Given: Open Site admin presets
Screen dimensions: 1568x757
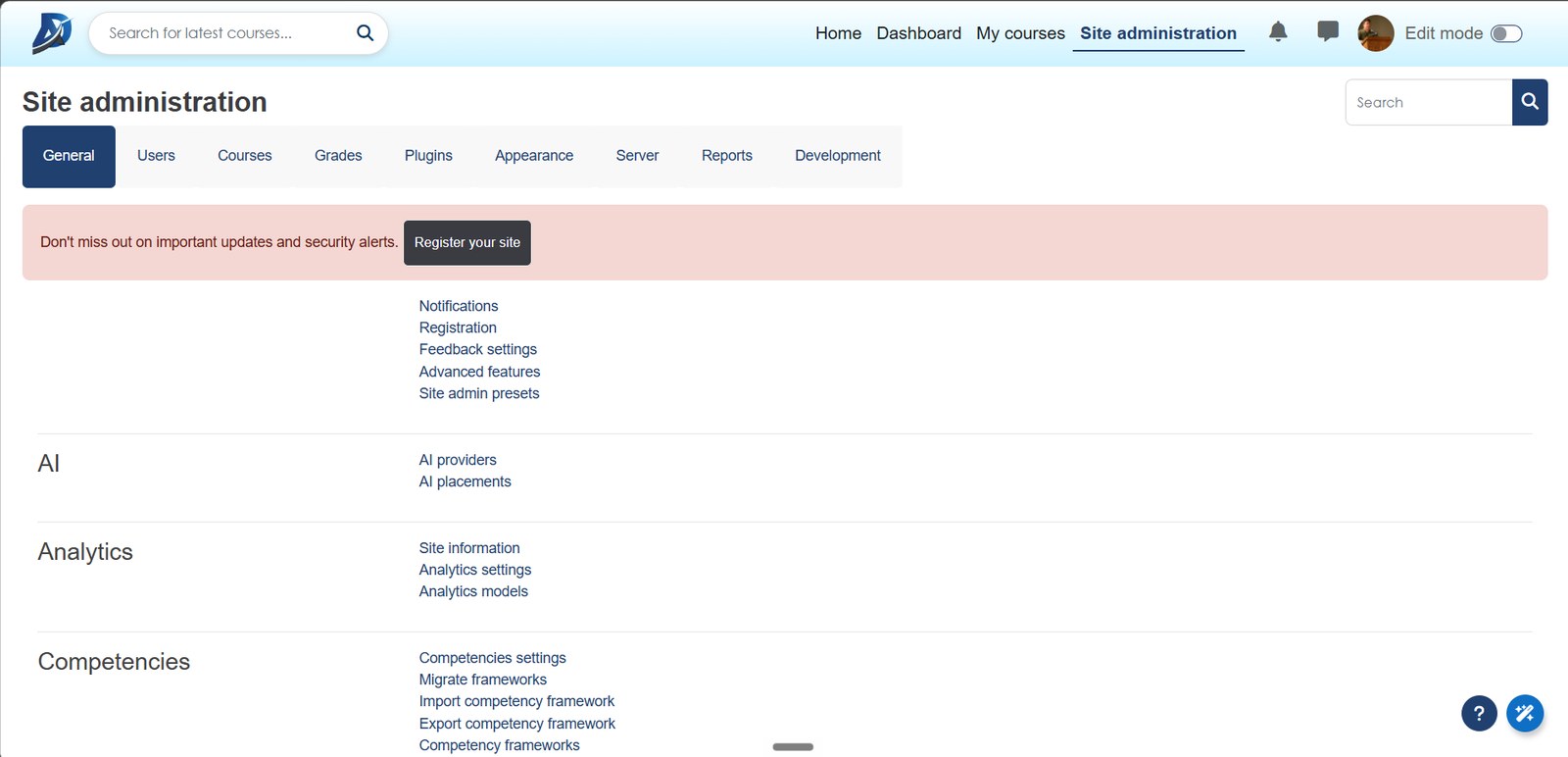Looking at the screenshot, I should (479, 393).
